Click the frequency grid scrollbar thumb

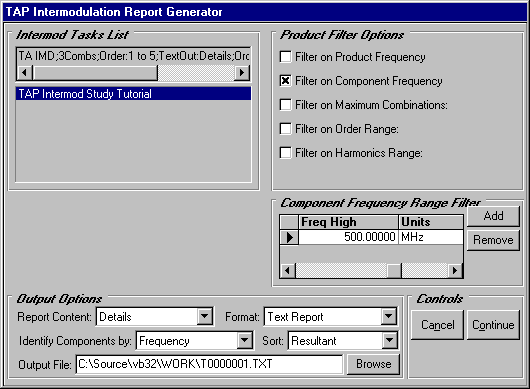(x=394, y=270)
